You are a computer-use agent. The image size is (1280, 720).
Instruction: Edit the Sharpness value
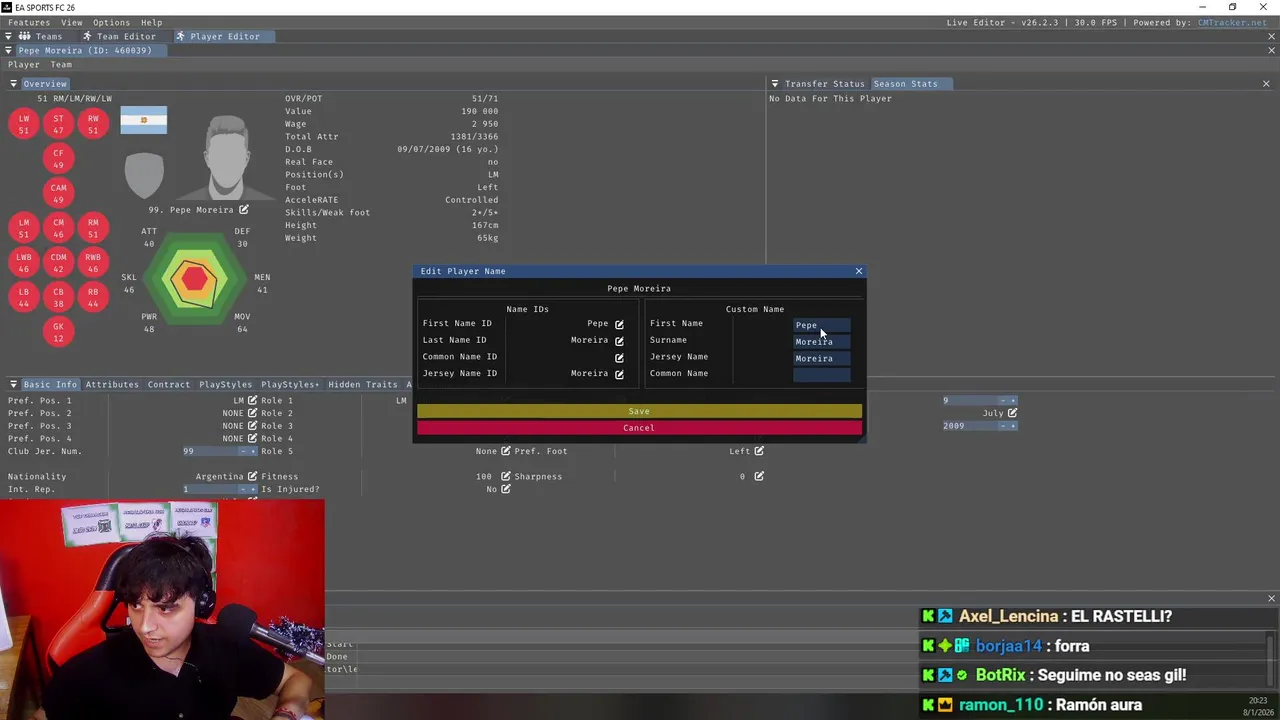click(x=759, y=477)
